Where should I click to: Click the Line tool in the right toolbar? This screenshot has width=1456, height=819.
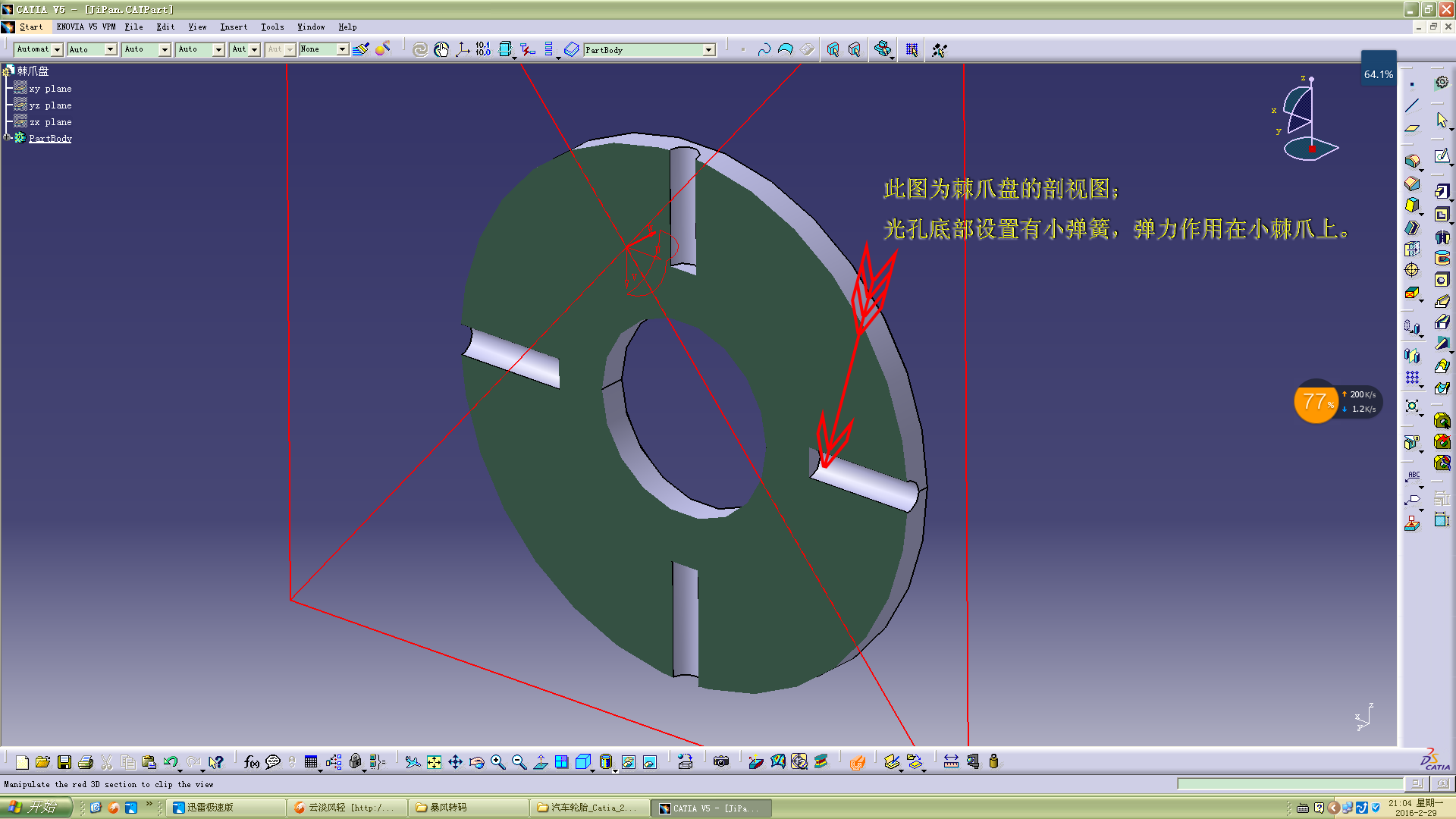pos(1411,105)
